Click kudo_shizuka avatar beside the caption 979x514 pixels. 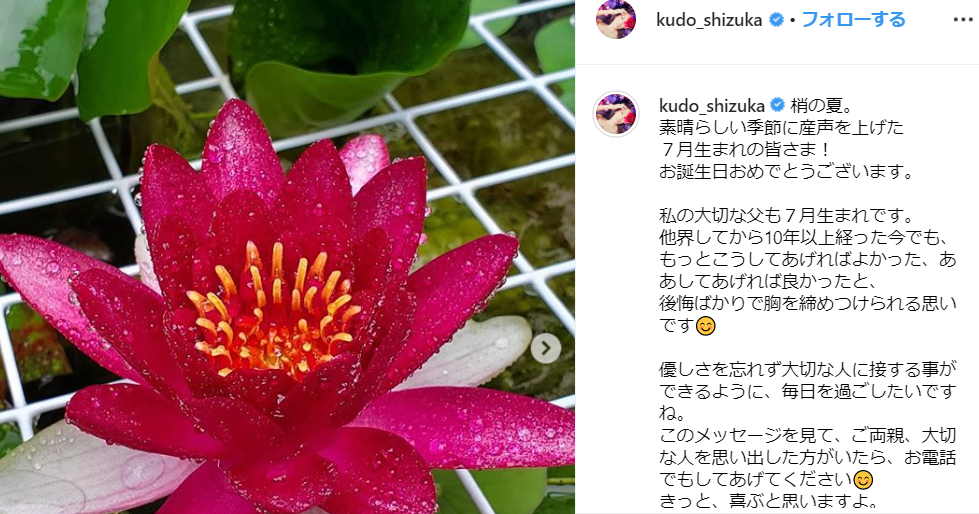pyautogui.click(x=616, y=114)
